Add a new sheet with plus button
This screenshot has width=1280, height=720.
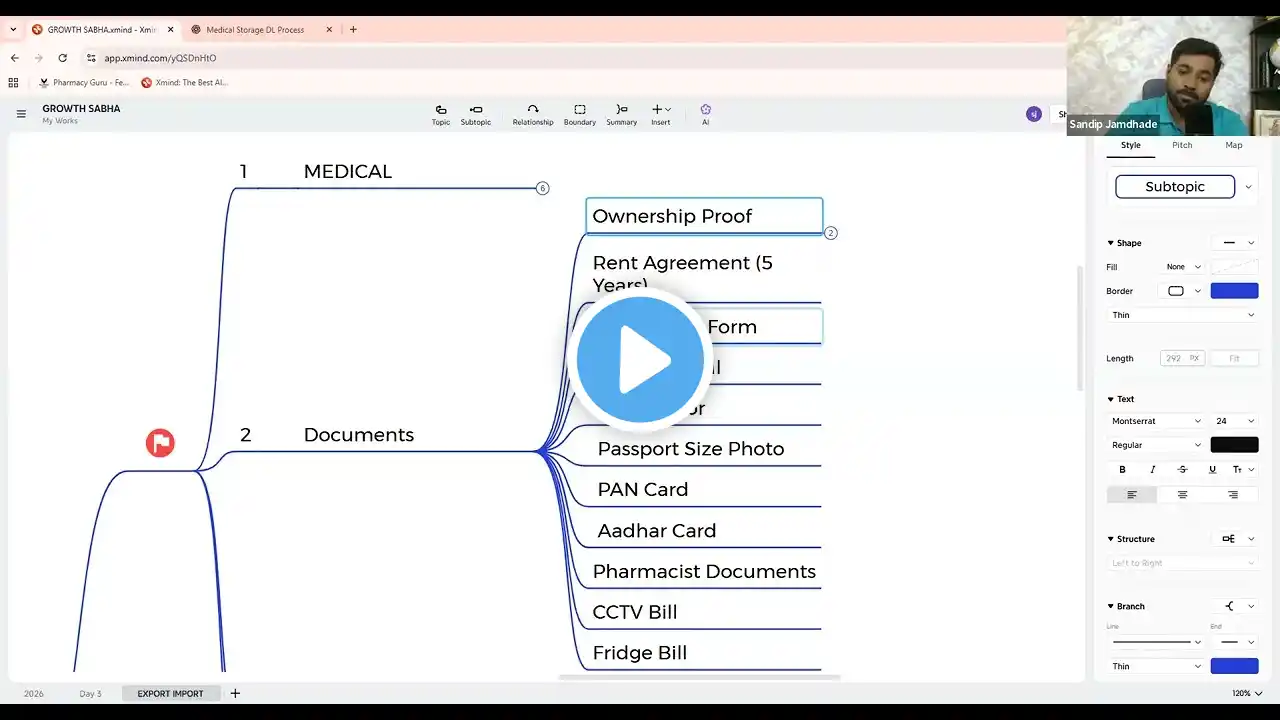235,693
